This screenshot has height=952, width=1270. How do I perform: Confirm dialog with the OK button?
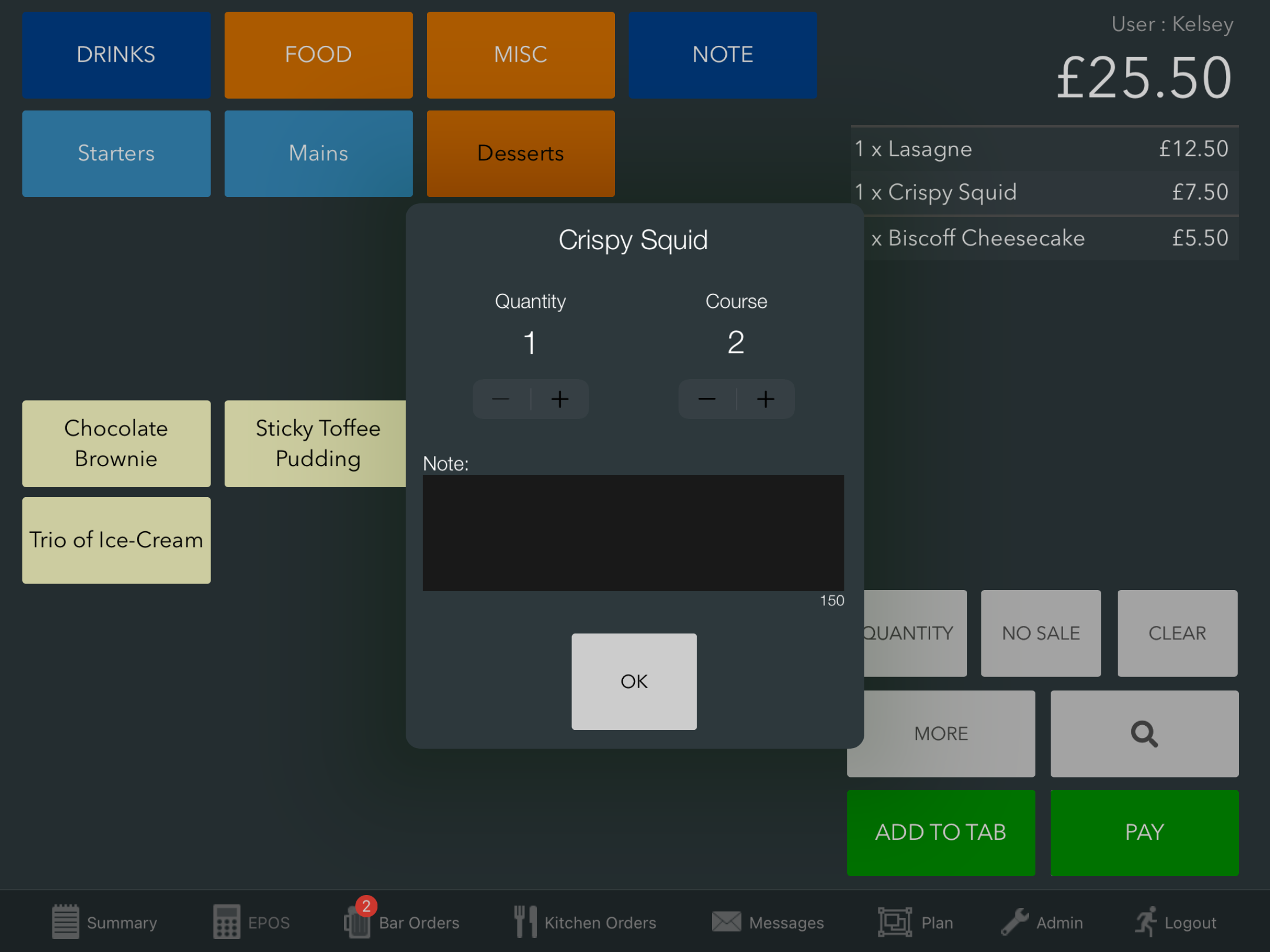tap(634, 681)
